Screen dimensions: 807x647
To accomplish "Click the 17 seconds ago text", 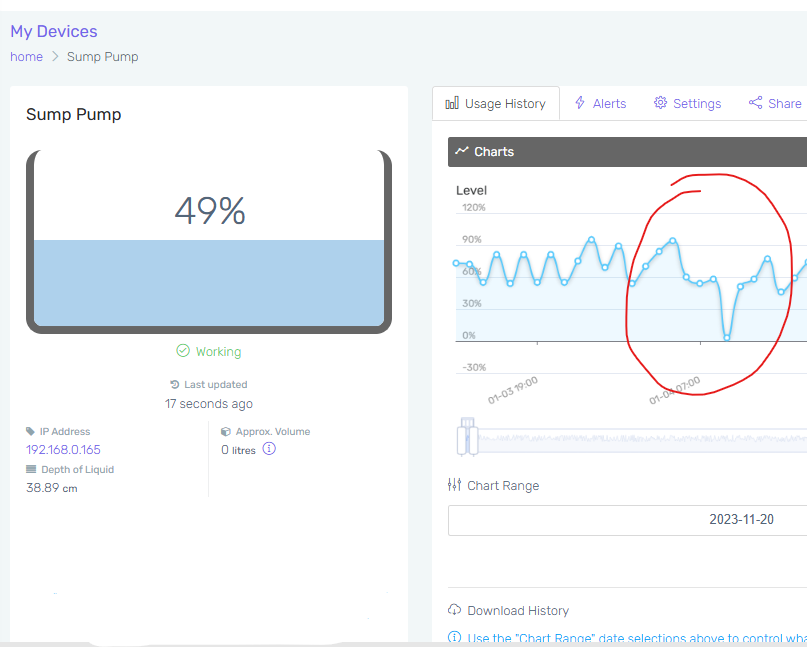I will point(209,404).
